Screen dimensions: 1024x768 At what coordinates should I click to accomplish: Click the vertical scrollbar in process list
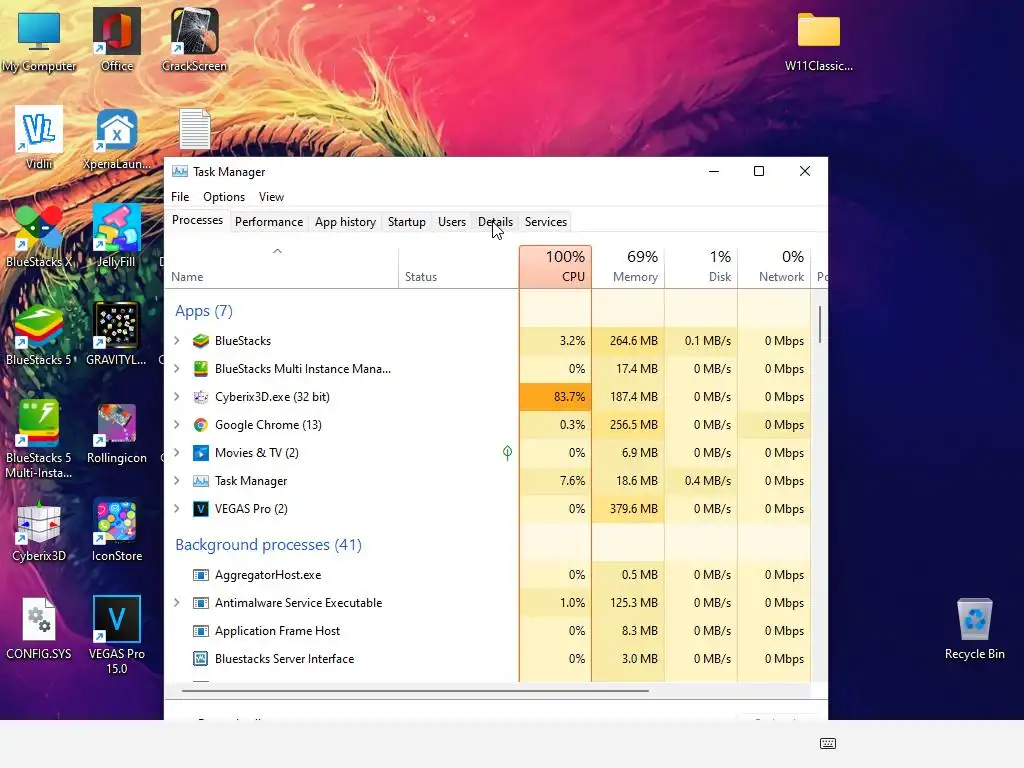point(820,325)
